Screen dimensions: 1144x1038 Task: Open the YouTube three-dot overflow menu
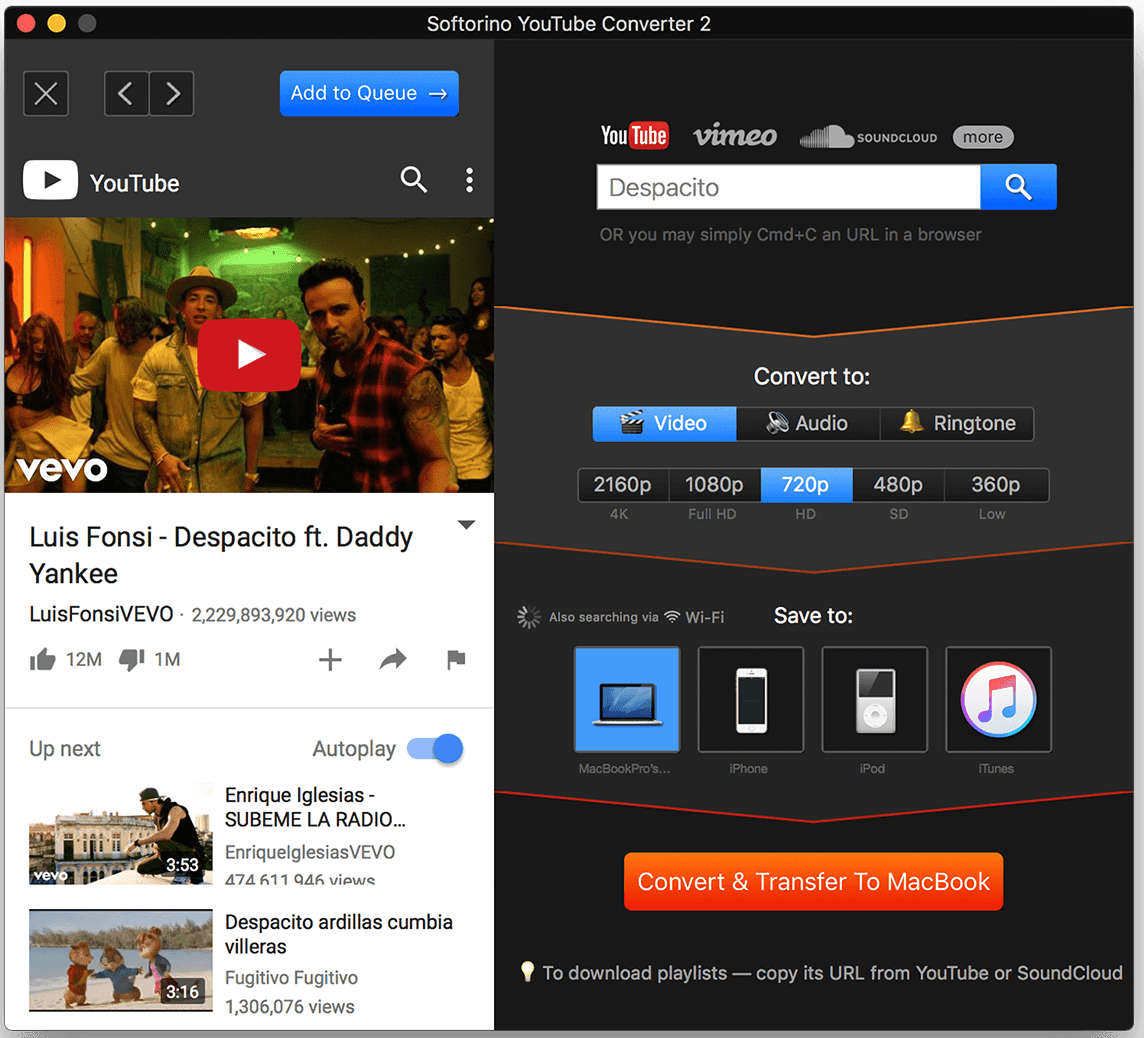pos(469,180)
